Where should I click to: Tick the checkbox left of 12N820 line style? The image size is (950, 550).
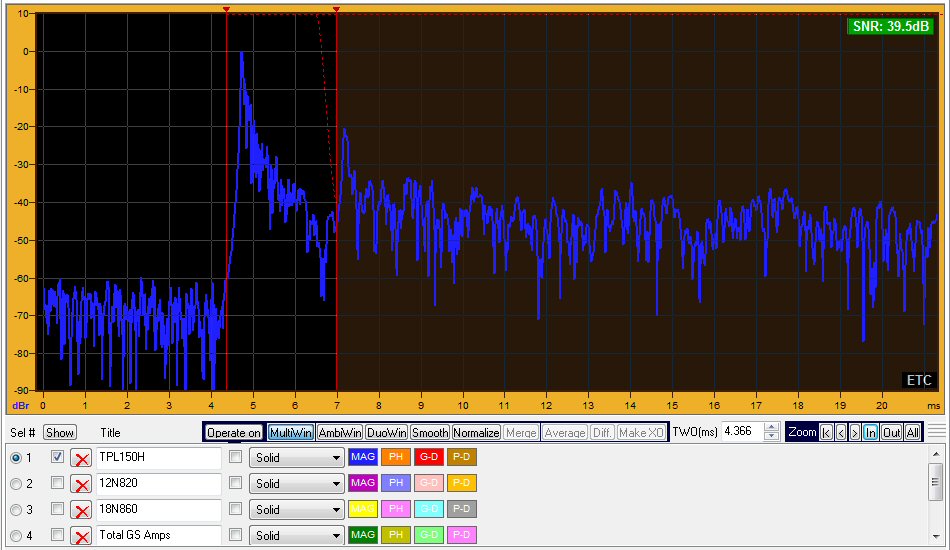[236, 483]
